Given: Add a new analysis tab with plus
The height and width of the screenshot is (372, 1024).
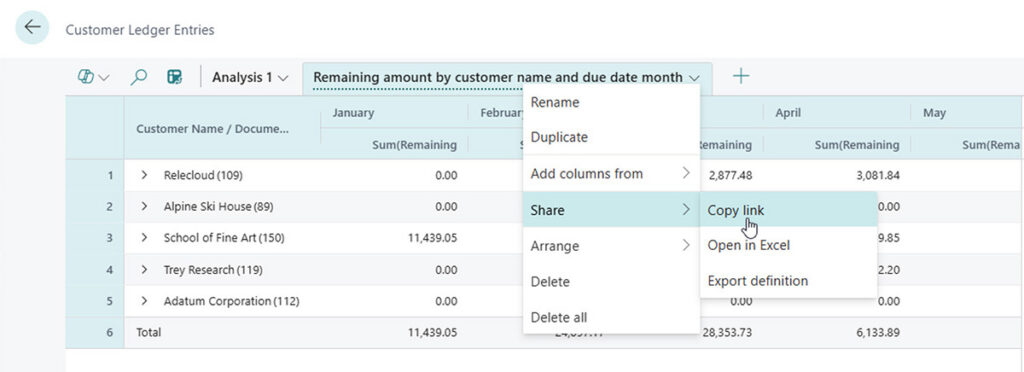Looking at the screenshot, I should coord(741,76).
